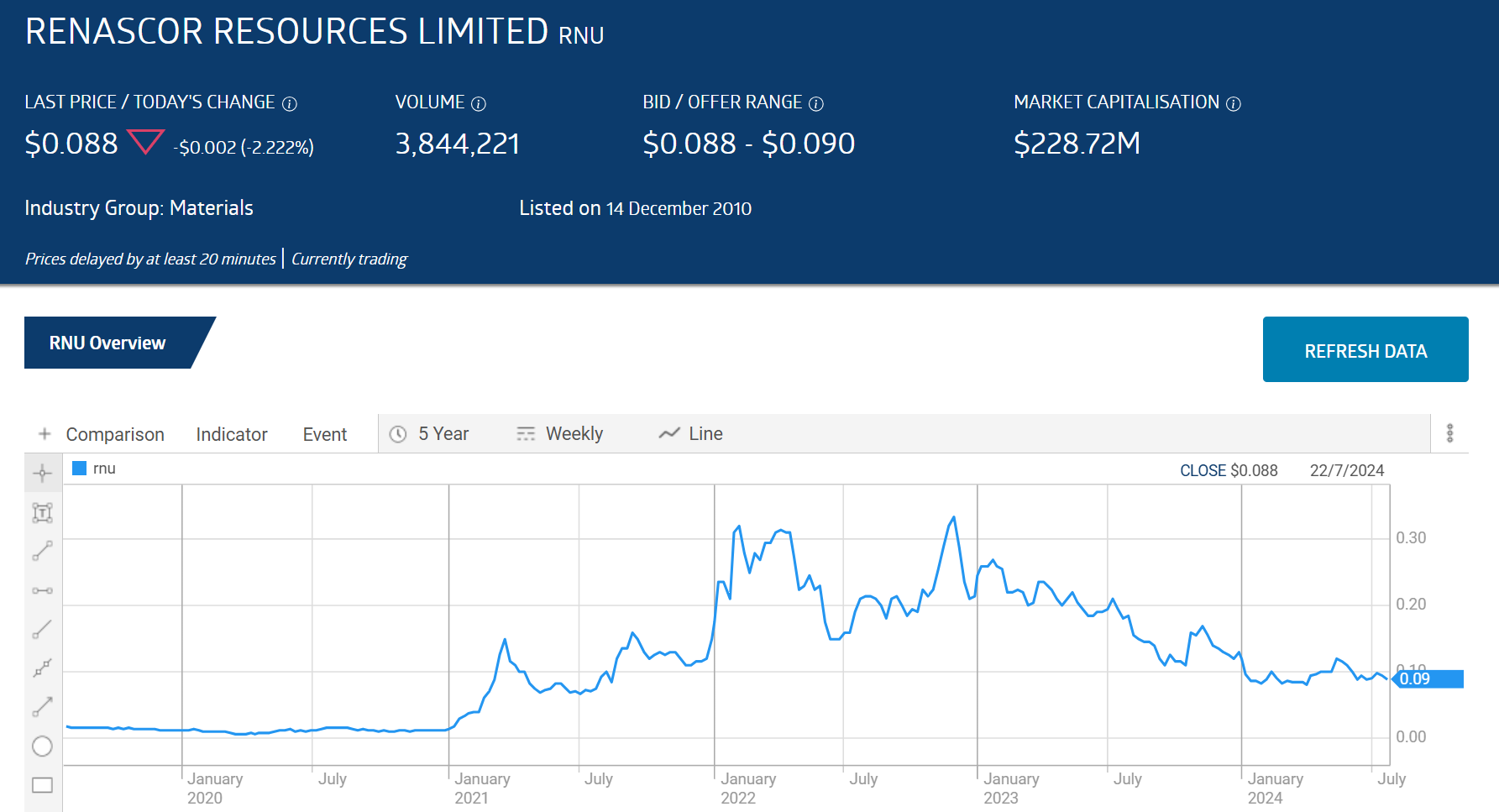The width and height of the screenshot is (1499, 812).
Task: Click the January 2022 axis label
Action: 748,788
